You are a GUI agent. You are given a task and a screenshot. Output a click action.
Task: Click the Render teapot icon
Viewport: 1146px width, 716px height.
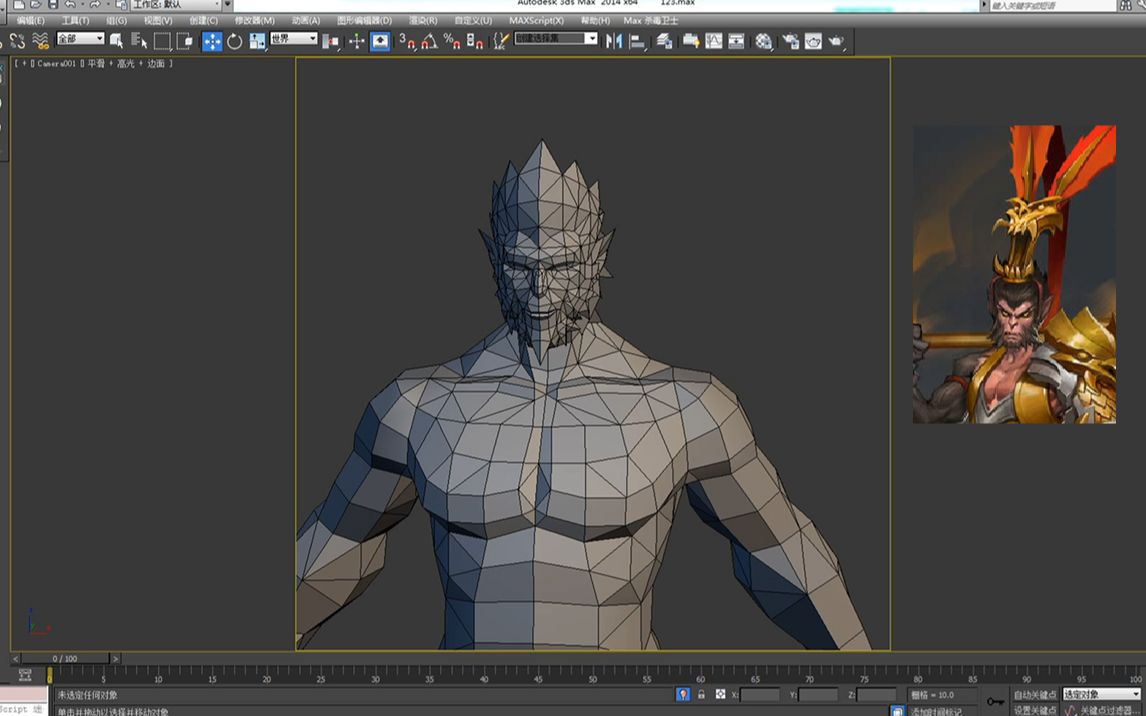click(836, 41)
